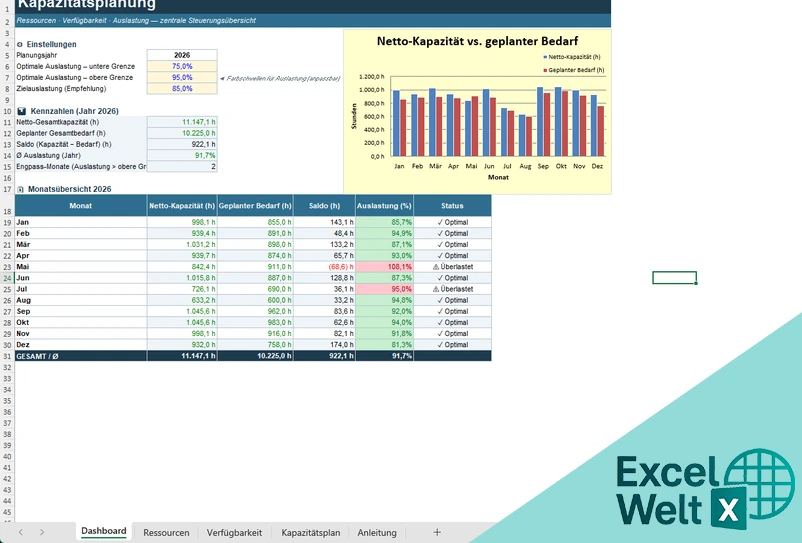
Task: Select the Auslastung (%) column header
Action: pos(384,206)
